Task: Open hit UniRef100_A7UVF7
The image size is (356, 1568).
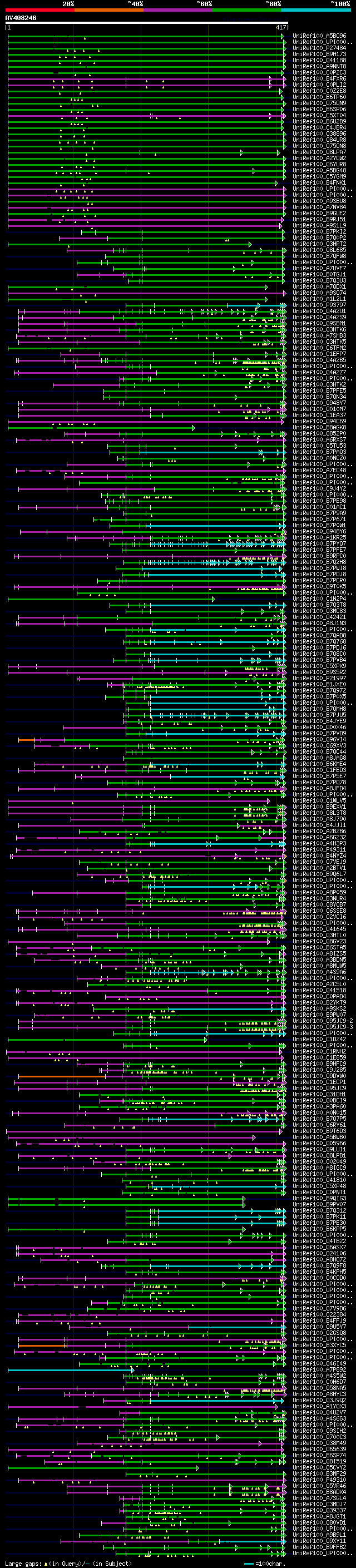Action: (319, 269)
